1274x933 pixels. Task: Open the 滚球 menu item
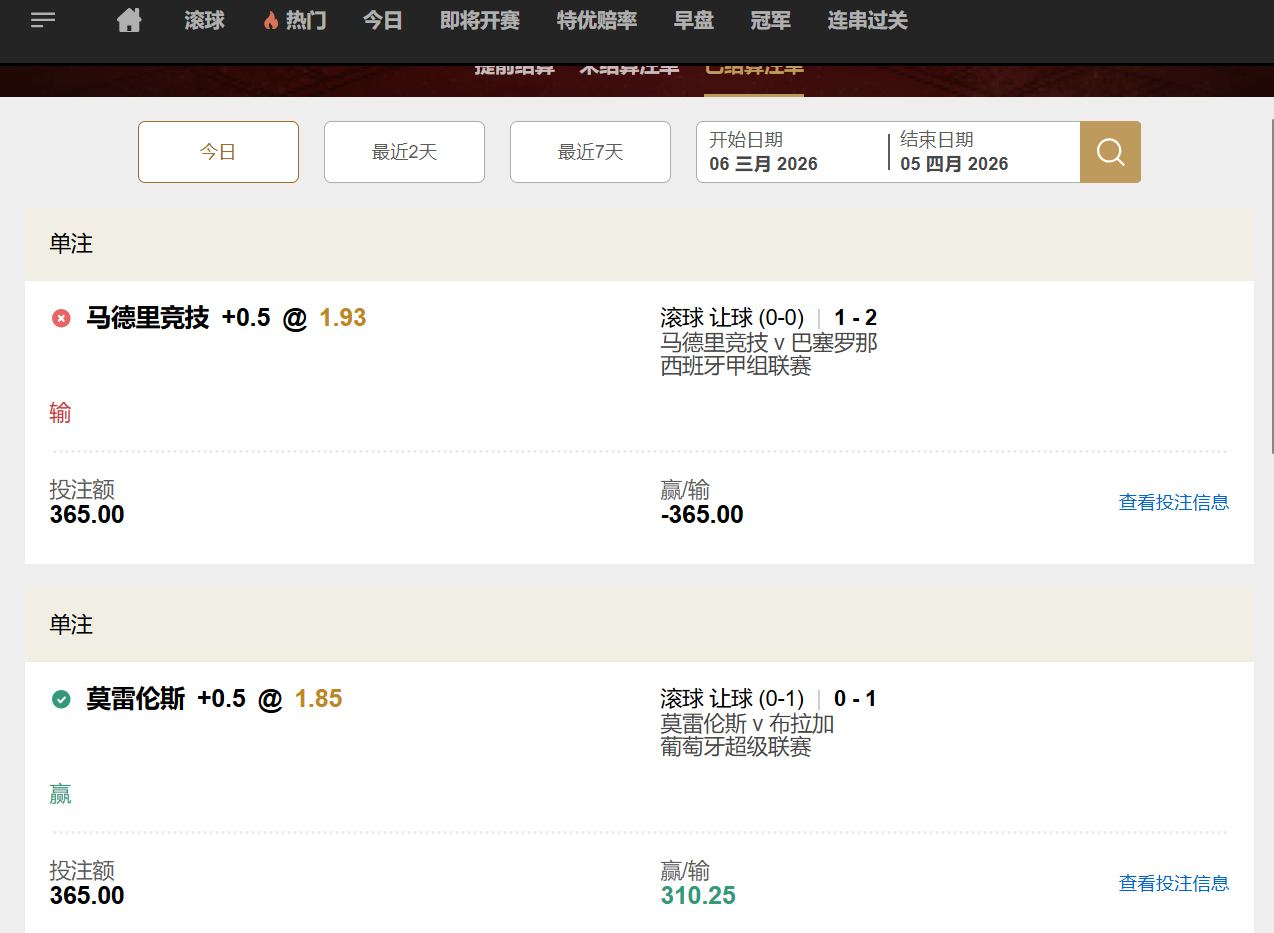[204, 21]
